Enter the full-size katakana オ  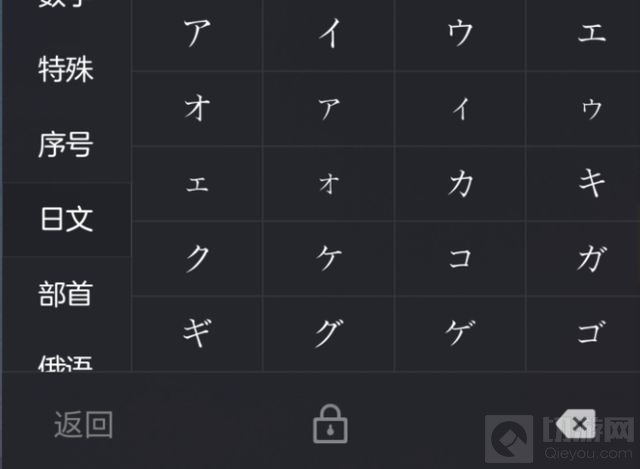(x=197, y=108)
